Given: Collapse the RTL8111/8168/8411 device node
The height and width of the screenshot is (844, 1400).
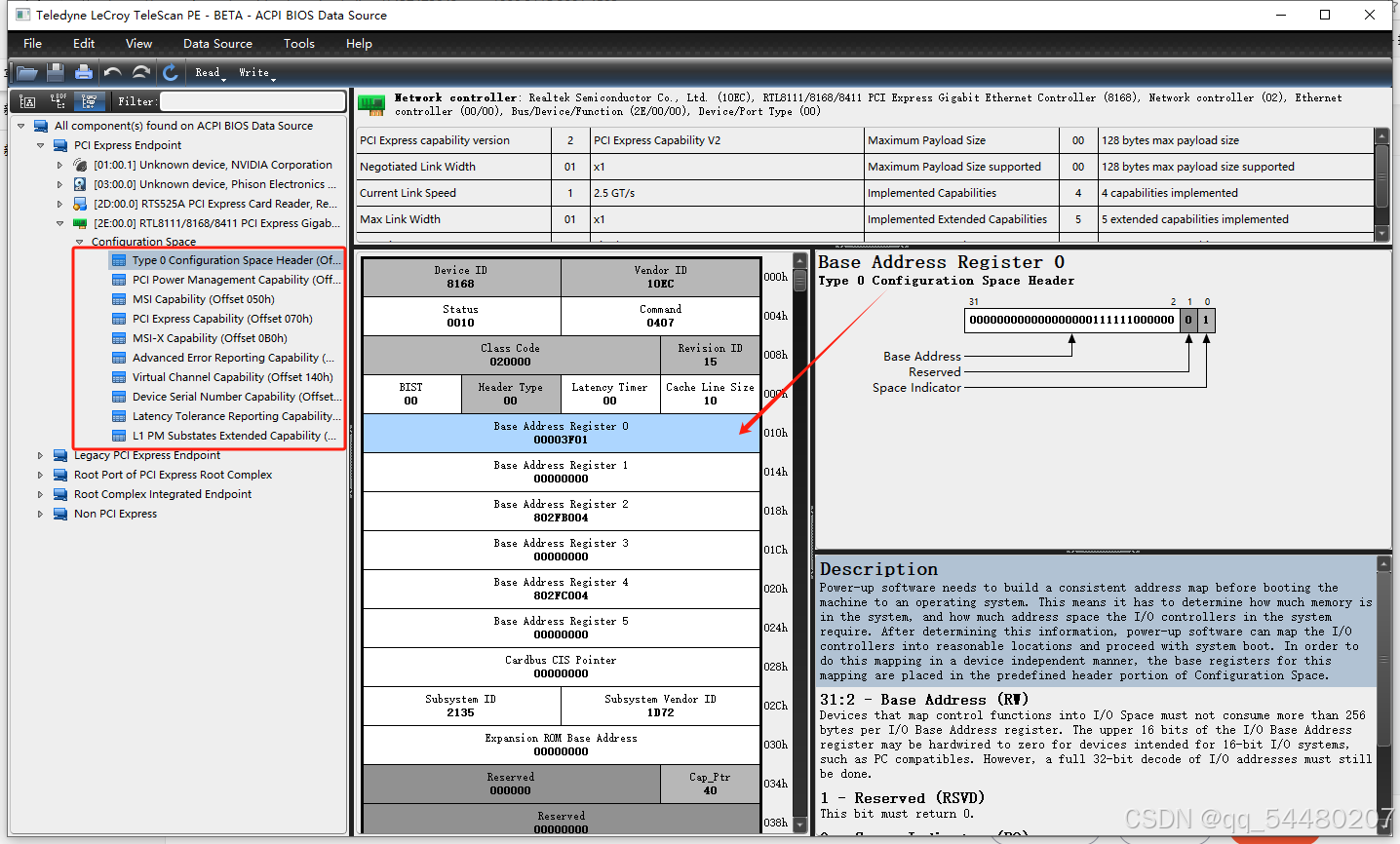Looking at the screenshot, I should point(60,223).
